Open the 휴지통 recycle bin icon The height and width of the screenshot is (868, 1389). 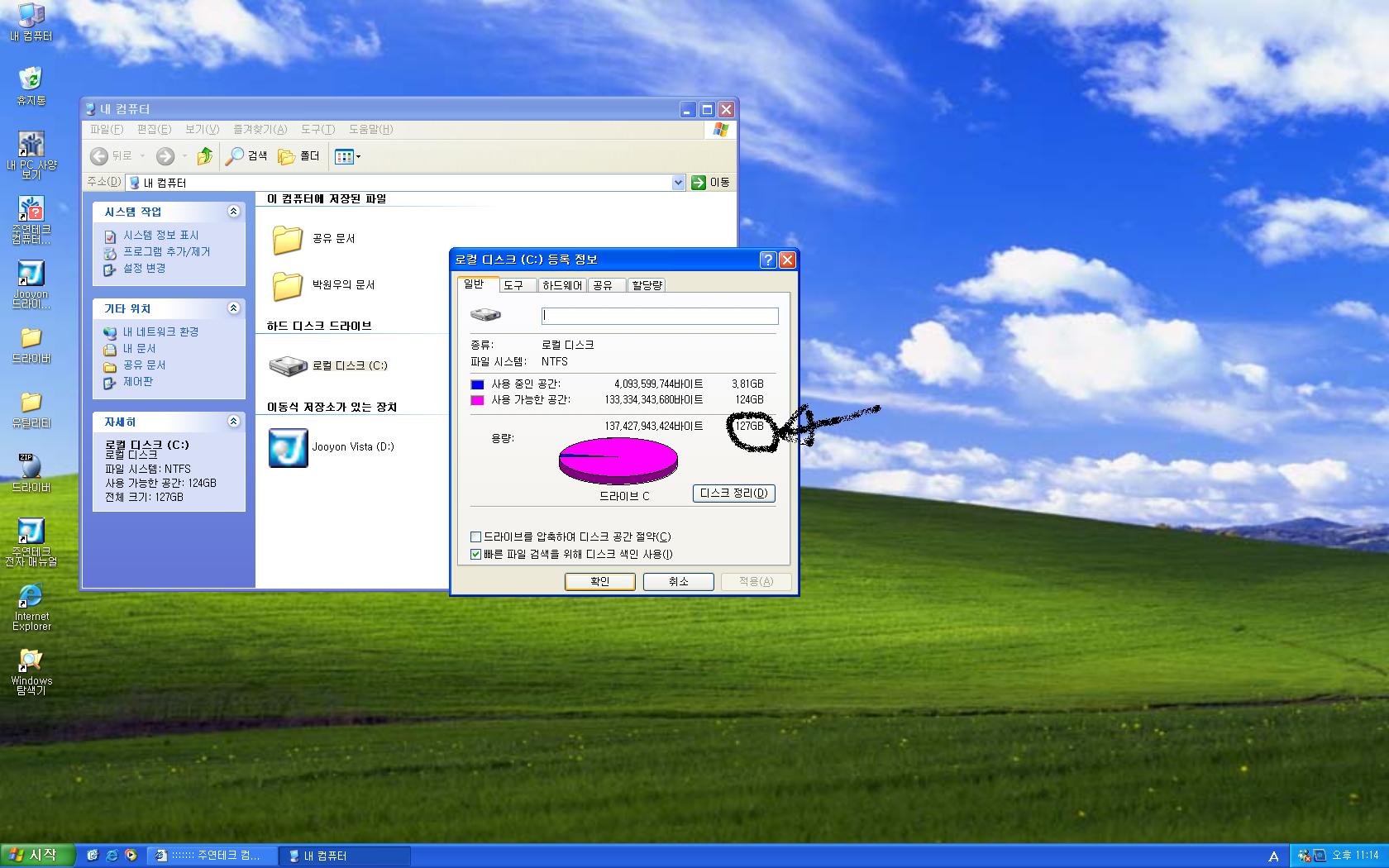click(31, 85)
